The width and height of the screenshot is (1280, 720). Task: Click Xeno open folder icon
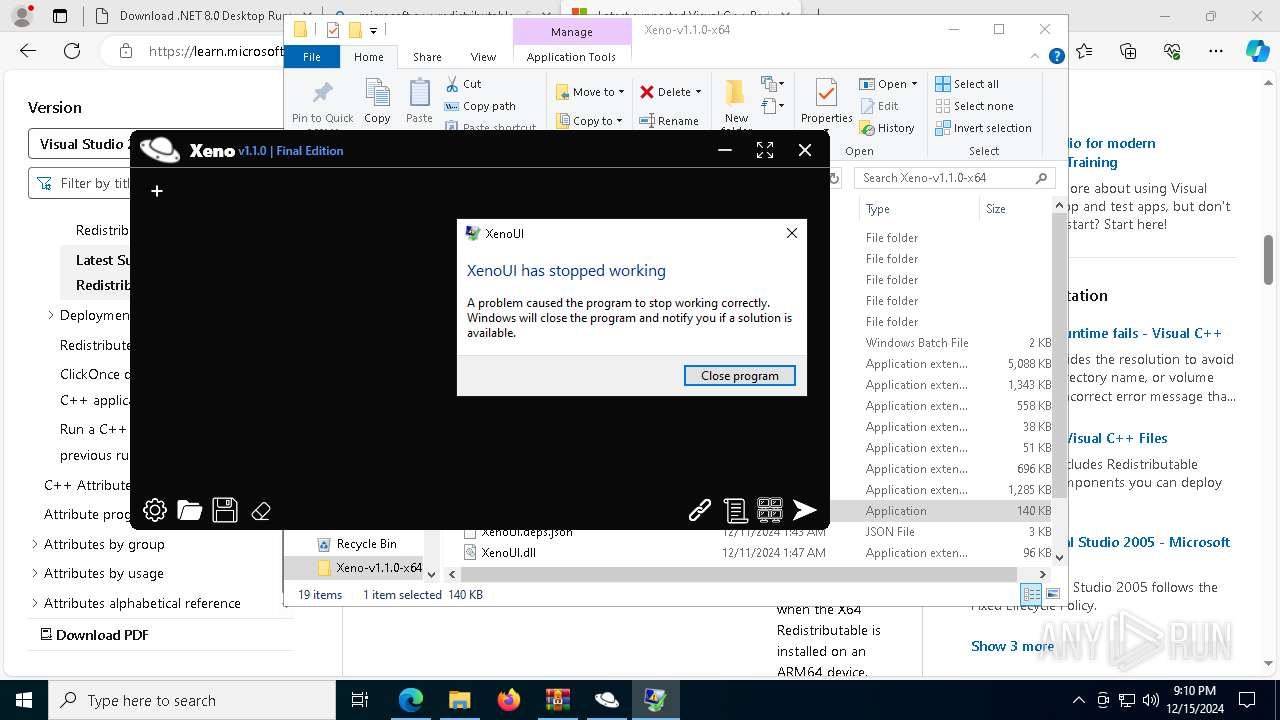(190, 510)
